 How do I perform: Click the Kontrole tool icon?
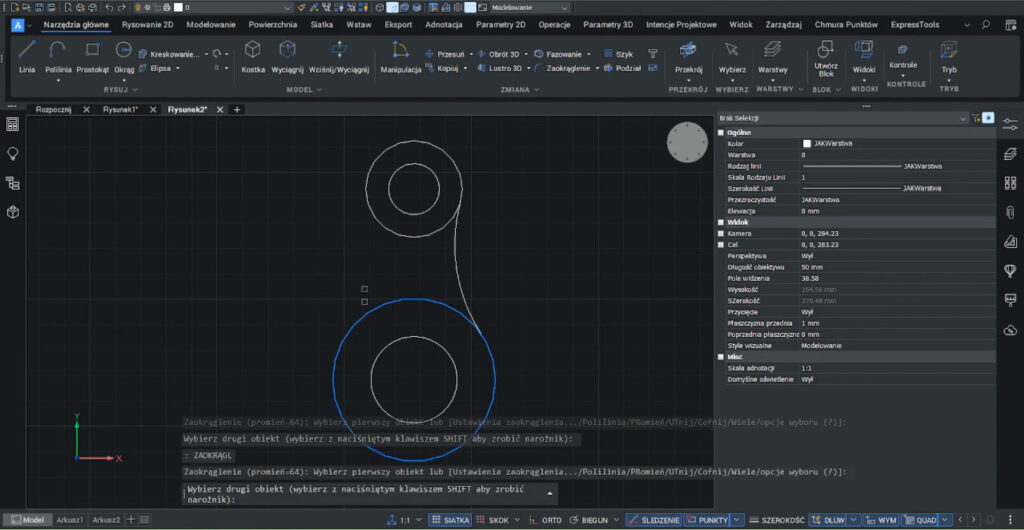pyautogui.click(x=903, y=50)
